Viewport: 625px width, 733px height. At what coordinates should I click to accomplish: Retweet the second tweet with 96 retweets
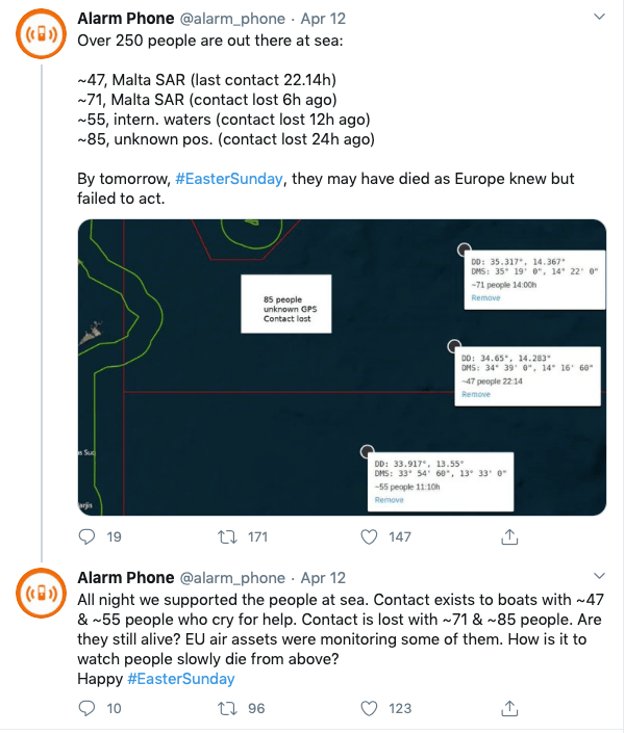[229, 708]
